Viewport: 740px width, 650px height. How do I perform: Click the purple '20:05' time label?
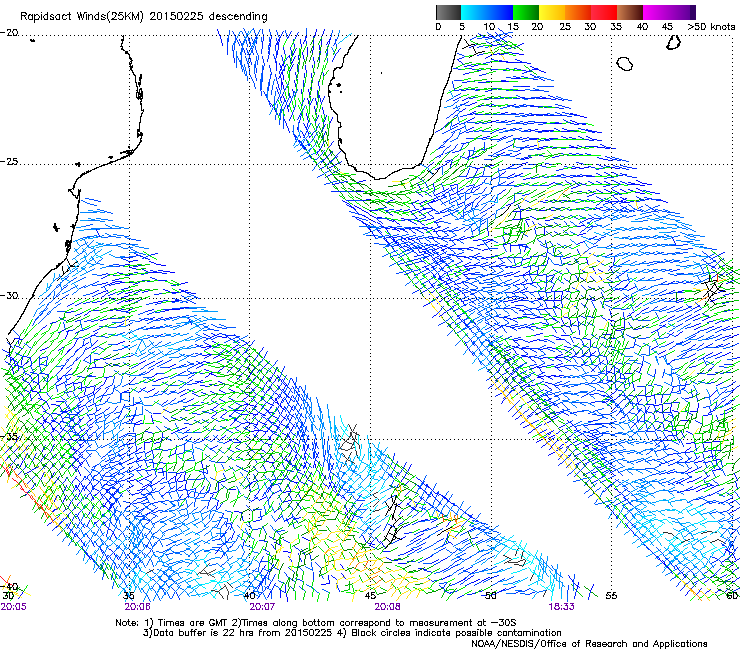click(x=14, y=607)
